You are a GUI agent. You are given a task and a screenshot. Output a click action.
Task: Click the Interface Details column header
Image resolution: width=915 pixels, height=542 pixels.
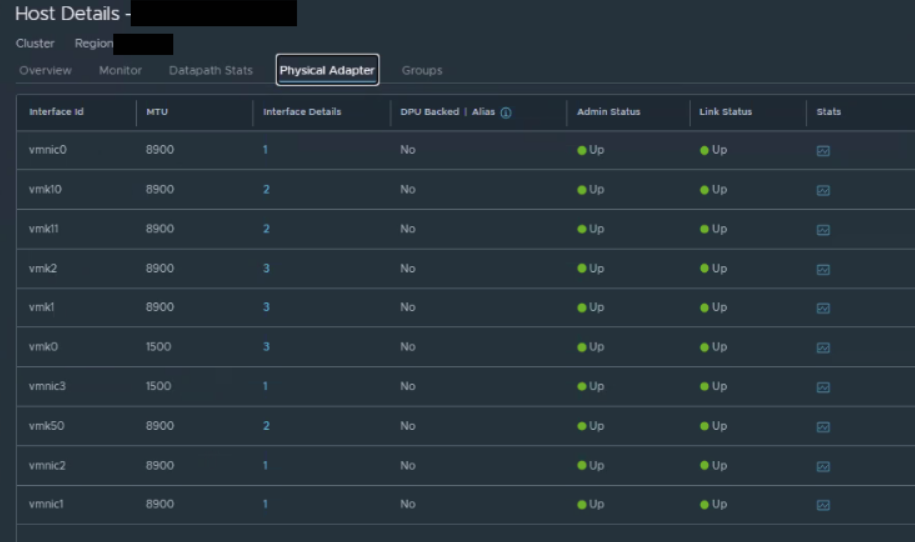tap(302, 111)
